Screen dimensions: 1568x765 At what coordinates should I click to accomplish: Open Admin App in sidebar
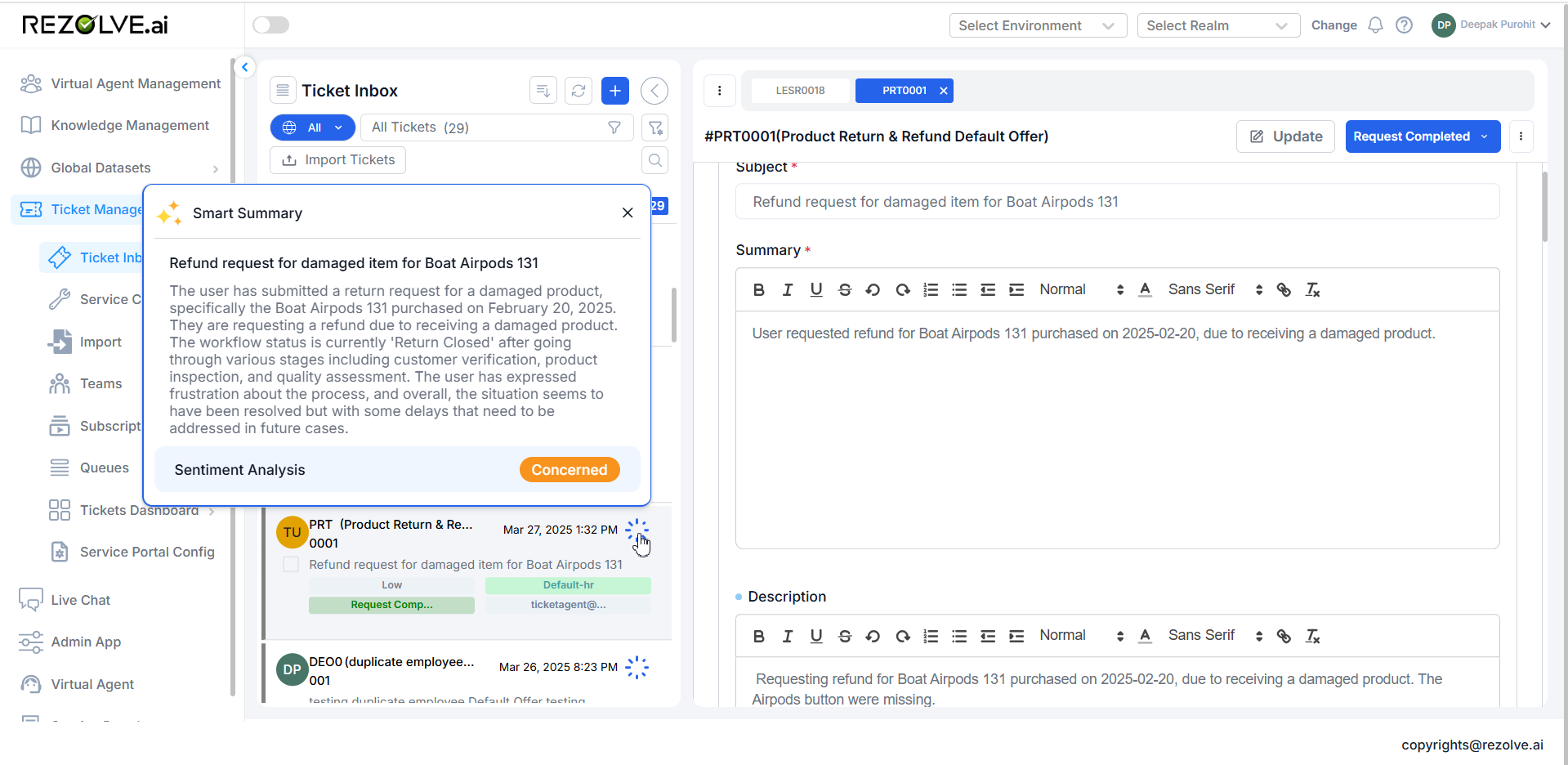pos(70,642)
